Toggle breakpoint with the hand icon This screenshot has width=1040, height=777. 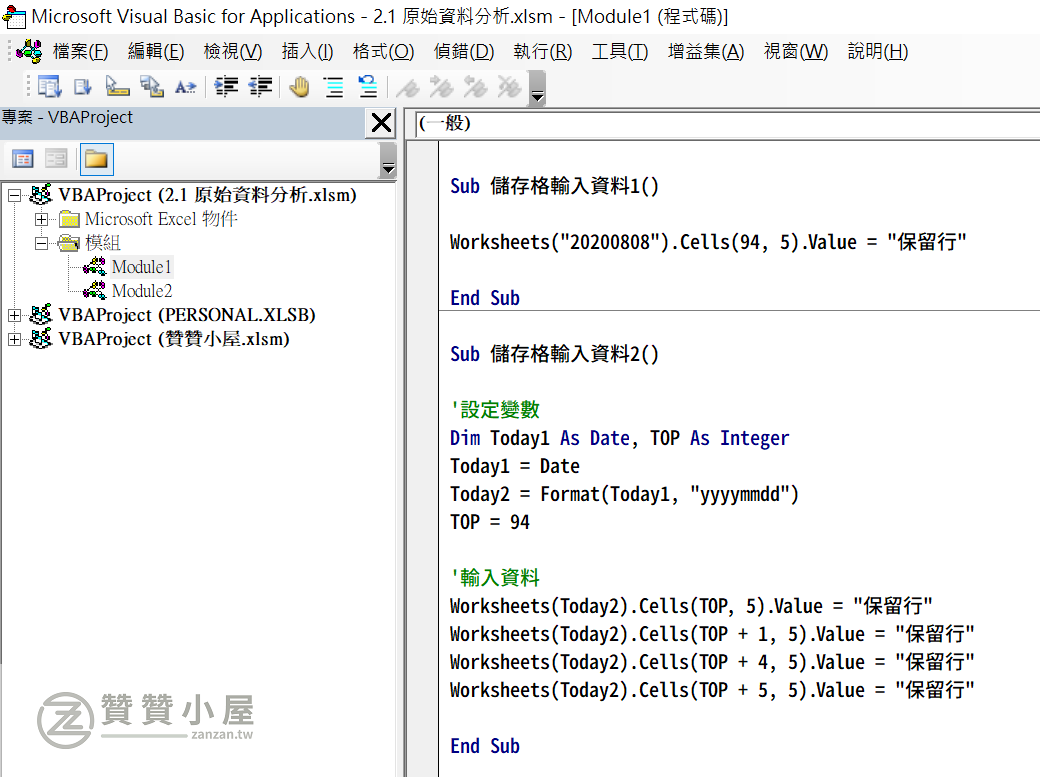[x=299, y=87]
